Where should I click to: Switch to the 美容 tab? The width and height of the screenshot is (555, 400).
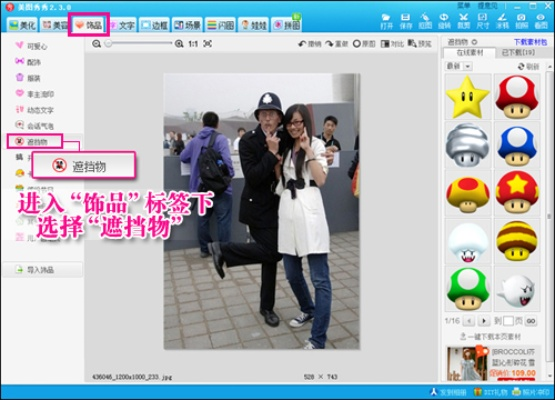pyautogui.click(x=54, y=25)
